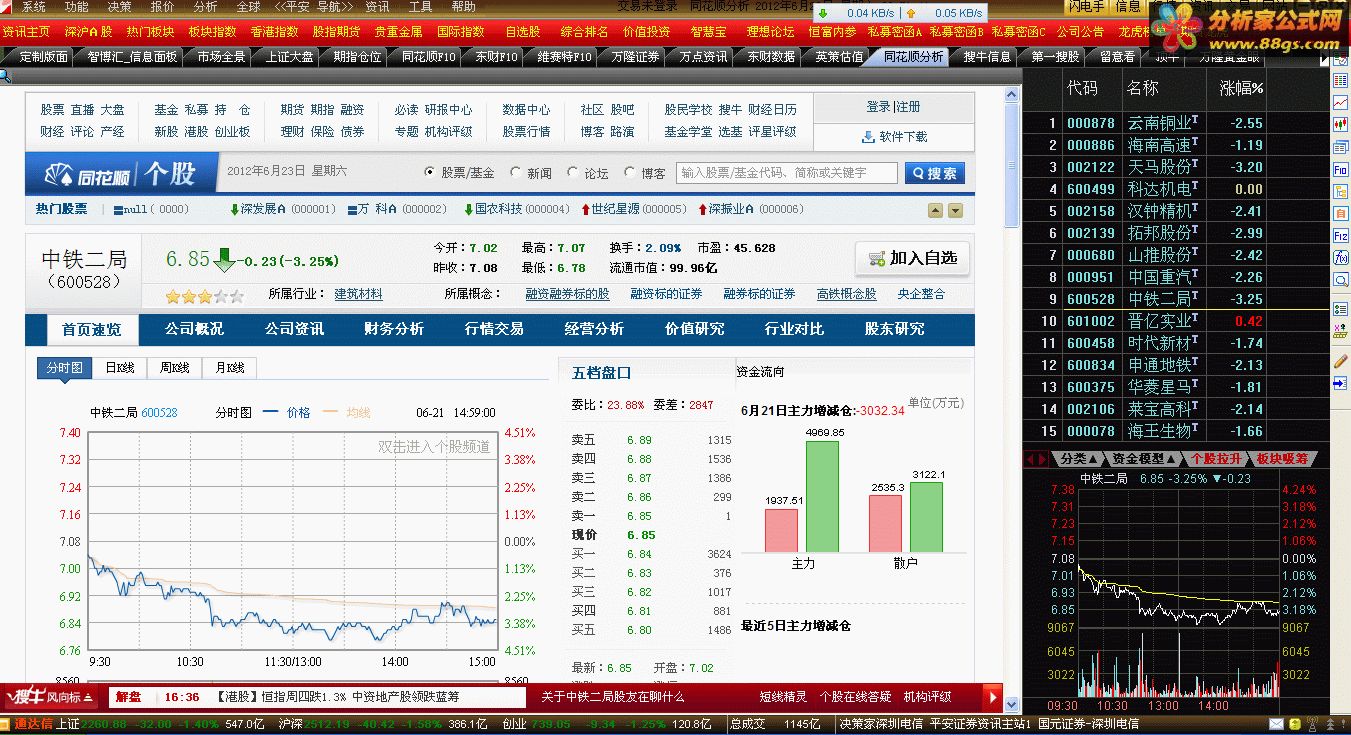This screenshot has width=1351, height=735.
Task: Click the blue exit arrow sidebar icon
Action: [x=1340, y=383]
